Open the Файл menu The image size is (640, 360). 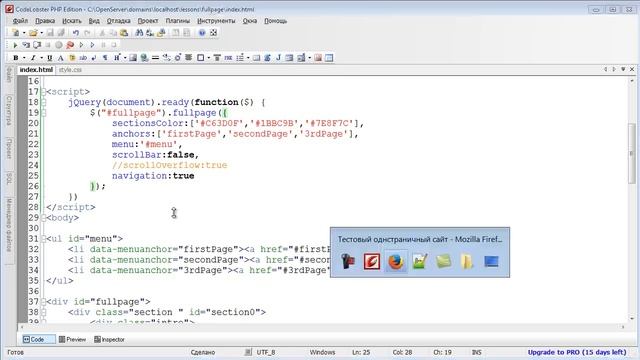tap(20, 21)
